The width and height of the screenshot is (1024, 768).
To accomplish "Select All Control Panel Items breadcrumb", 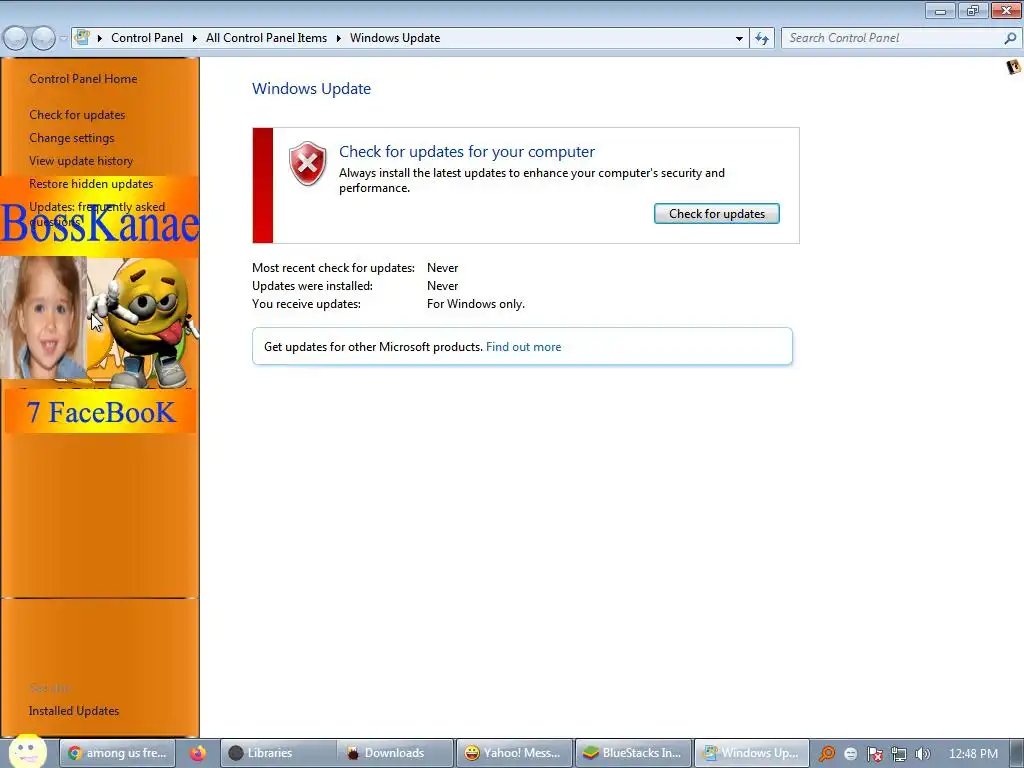I will click(266, 38).
